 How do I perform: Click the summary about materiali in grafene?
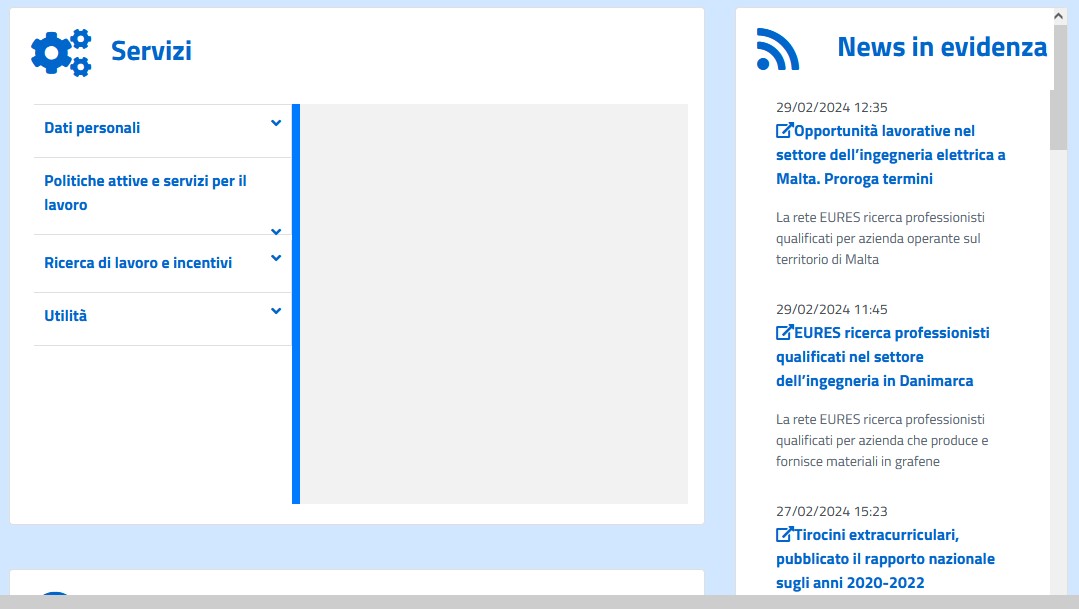pos(882,440)
